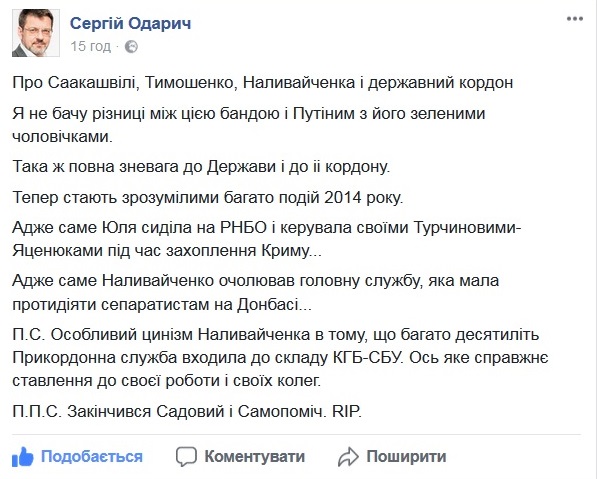Open Сергій Одарич's profile picture

pyautogui.click(x=36, y=33)
